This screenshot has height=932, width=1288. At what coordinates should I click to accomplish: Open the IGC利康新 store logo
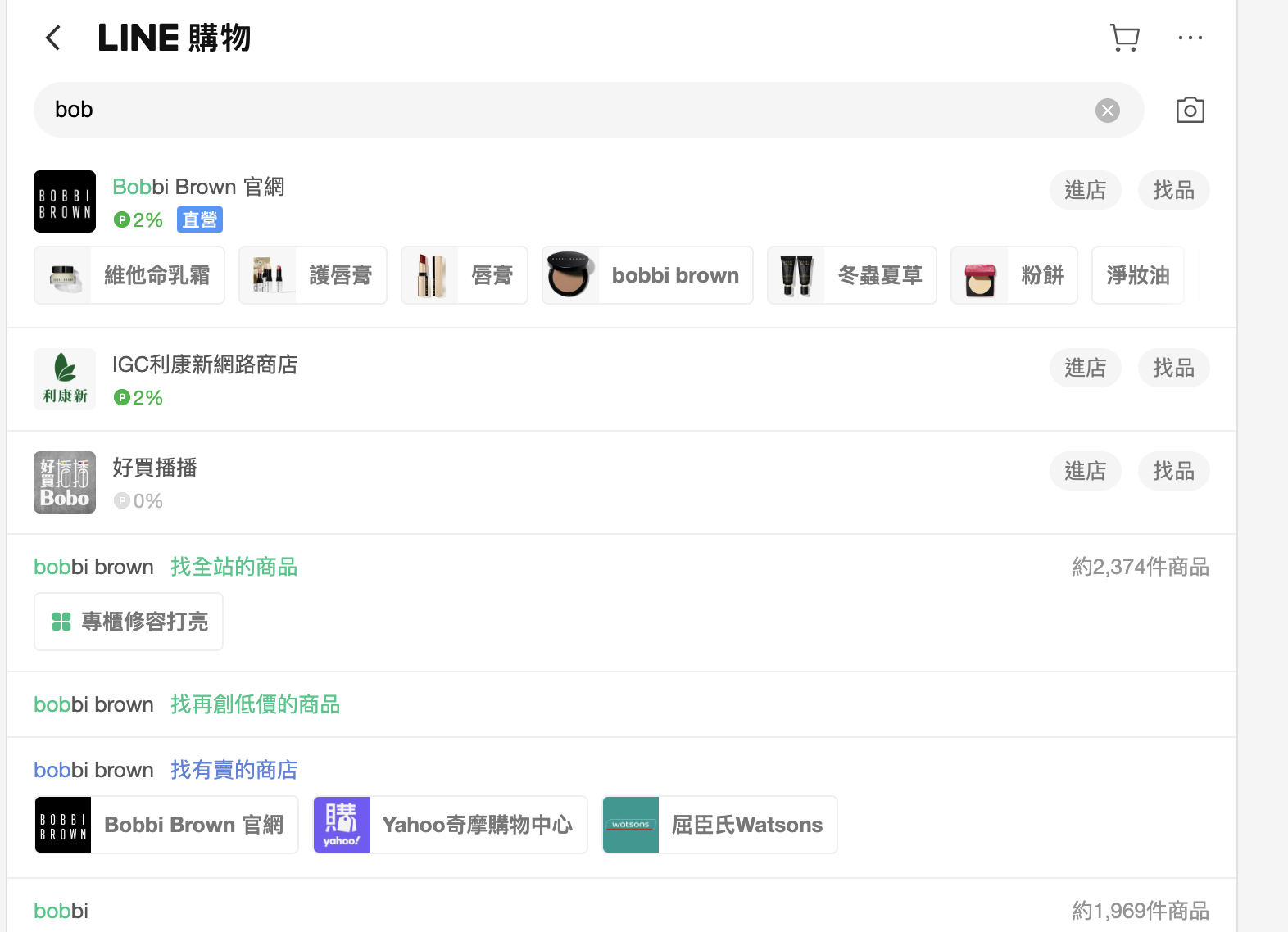(x=65, y=379)
